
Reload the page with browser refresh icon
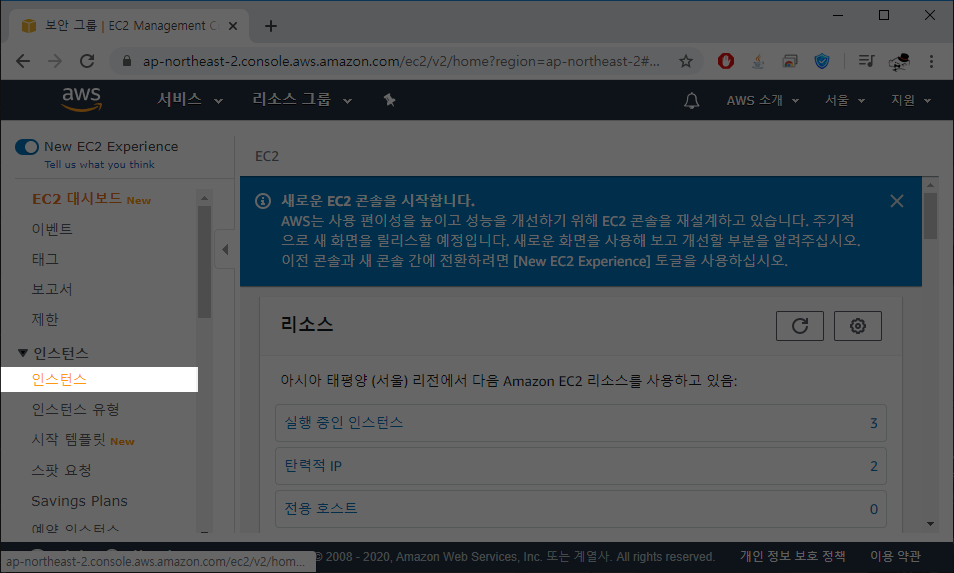(x=87, y=61)
